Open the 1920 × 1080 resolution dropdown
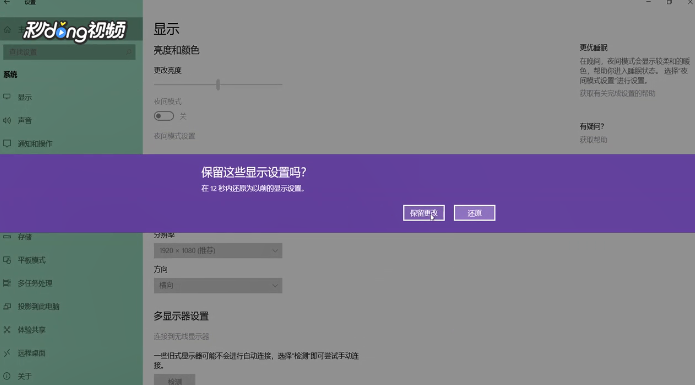Screen dimensions: 695x385 [x=218, y=250]
